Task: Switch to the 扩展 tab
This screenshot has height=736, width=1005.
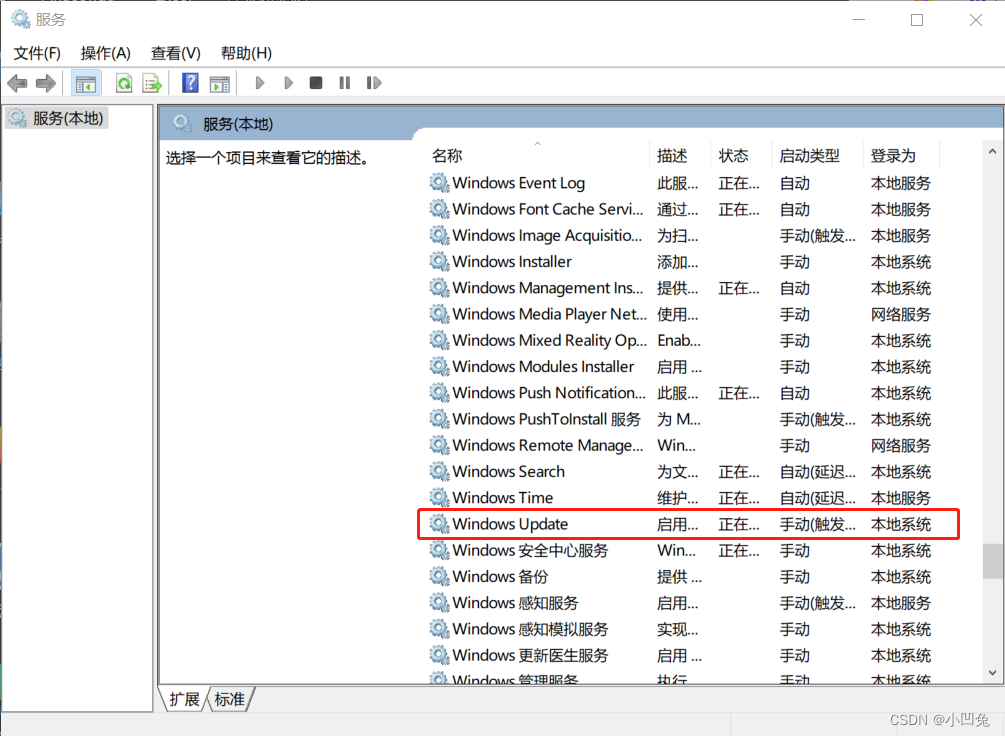Action: click(185, 699)
